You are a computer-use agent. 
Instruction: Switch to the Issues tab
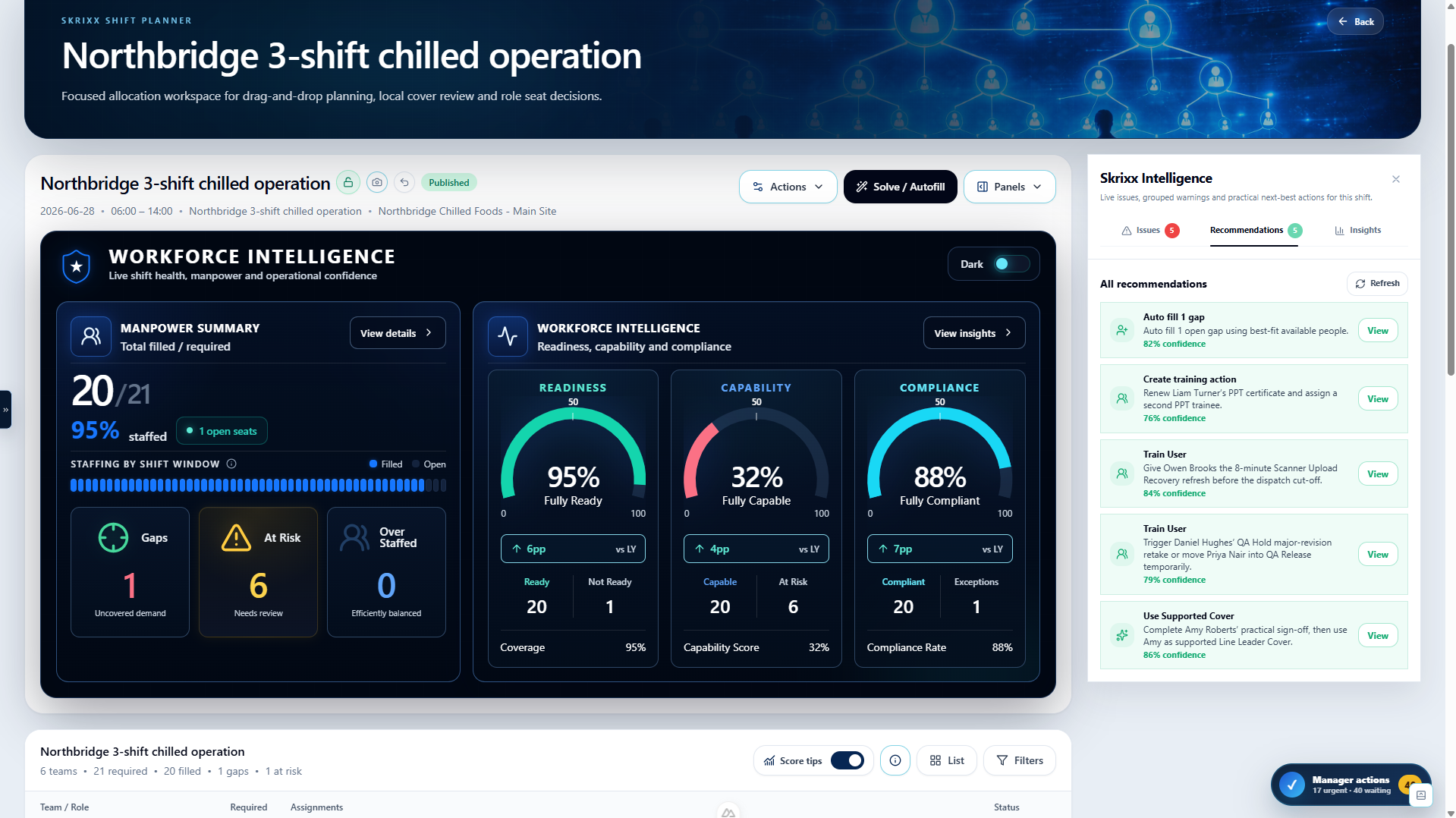pyautogui.click(x=1150, y=230)
